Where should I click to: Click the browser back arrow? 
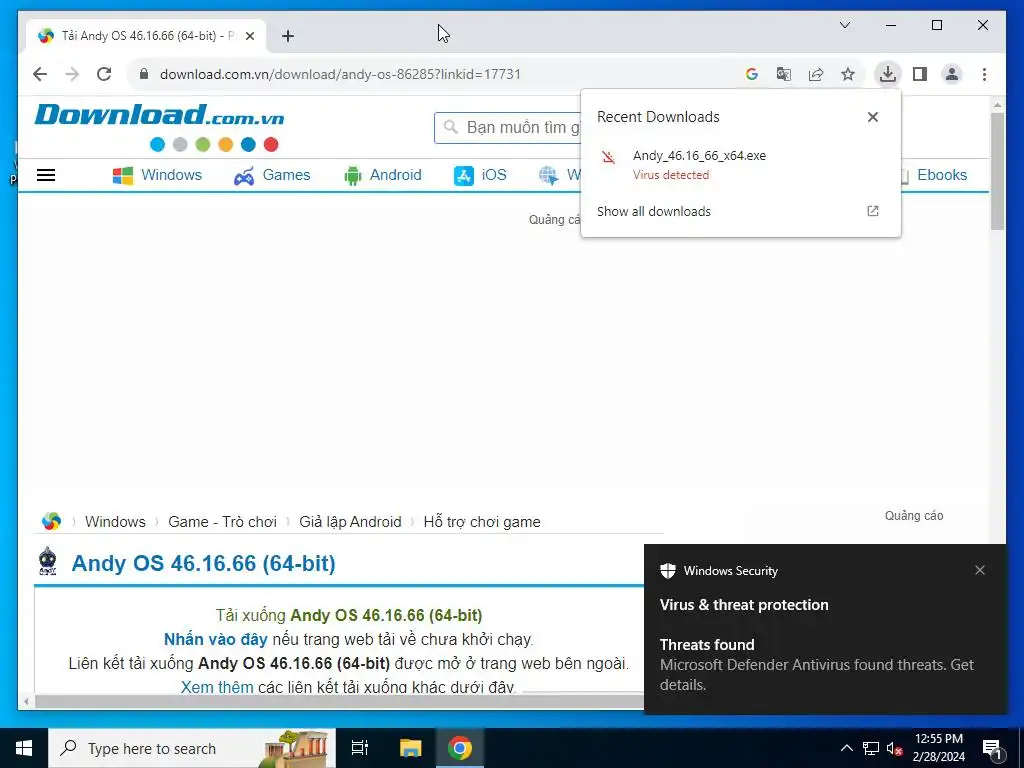click(x=40, y=74)
